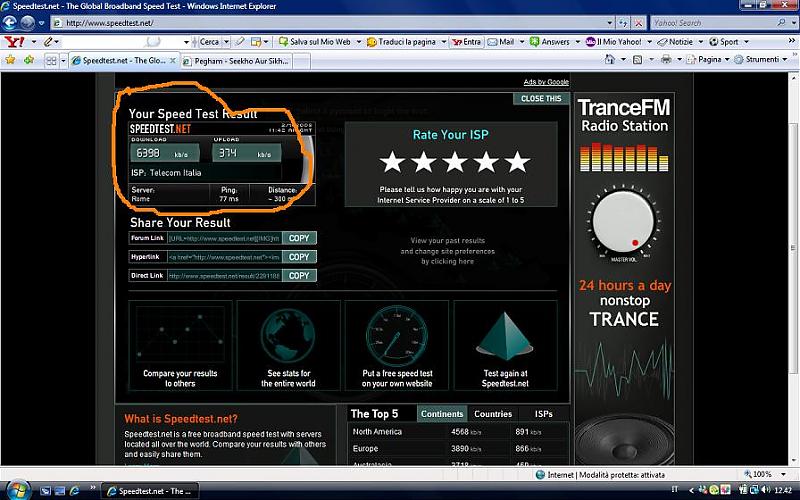Click the Cerca search button
This screenshot has height=500, width=800.
coord(209,42)
